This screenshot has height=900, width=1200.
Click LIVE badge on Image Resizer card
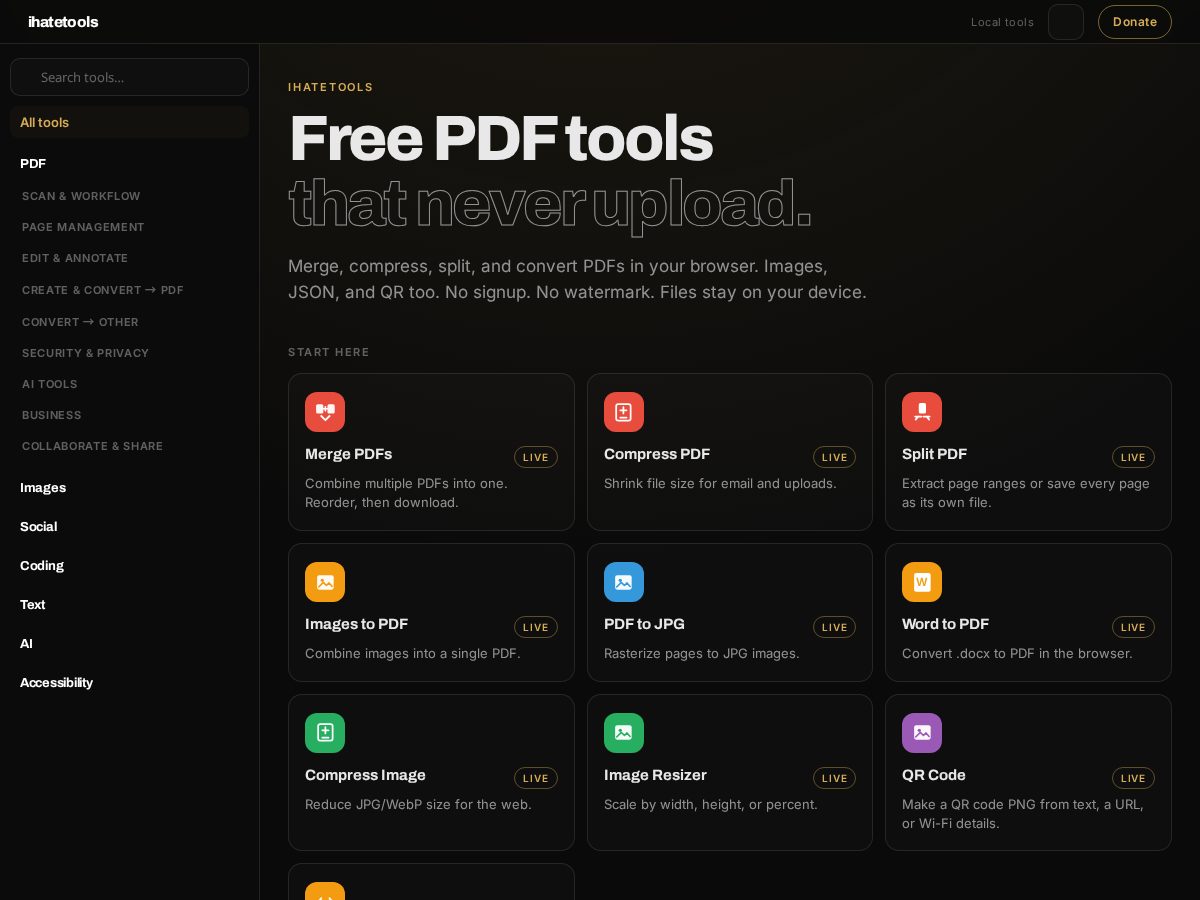[834, 778]
